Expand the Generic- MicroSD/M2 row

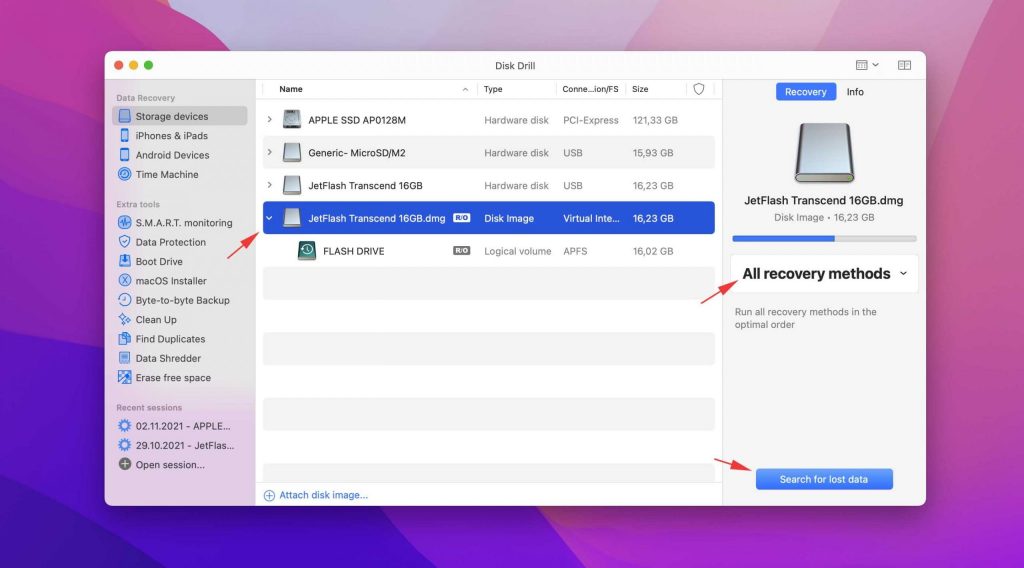coord(269,152)
